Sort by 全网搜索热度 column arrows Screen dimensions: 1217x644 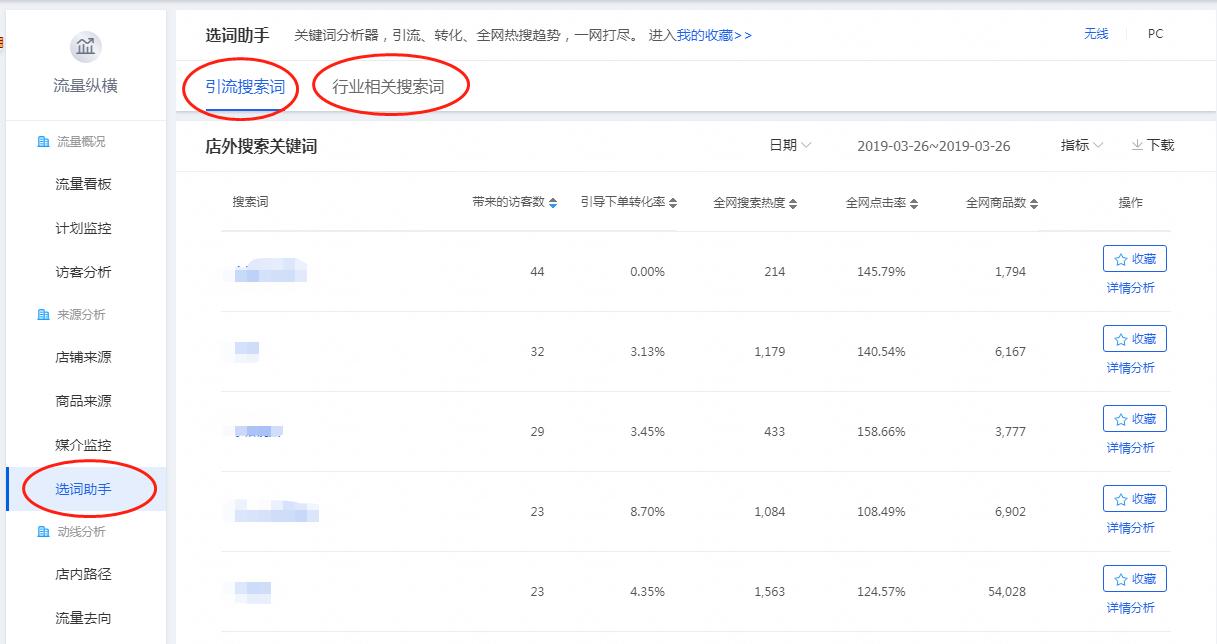tap(793, 203)
